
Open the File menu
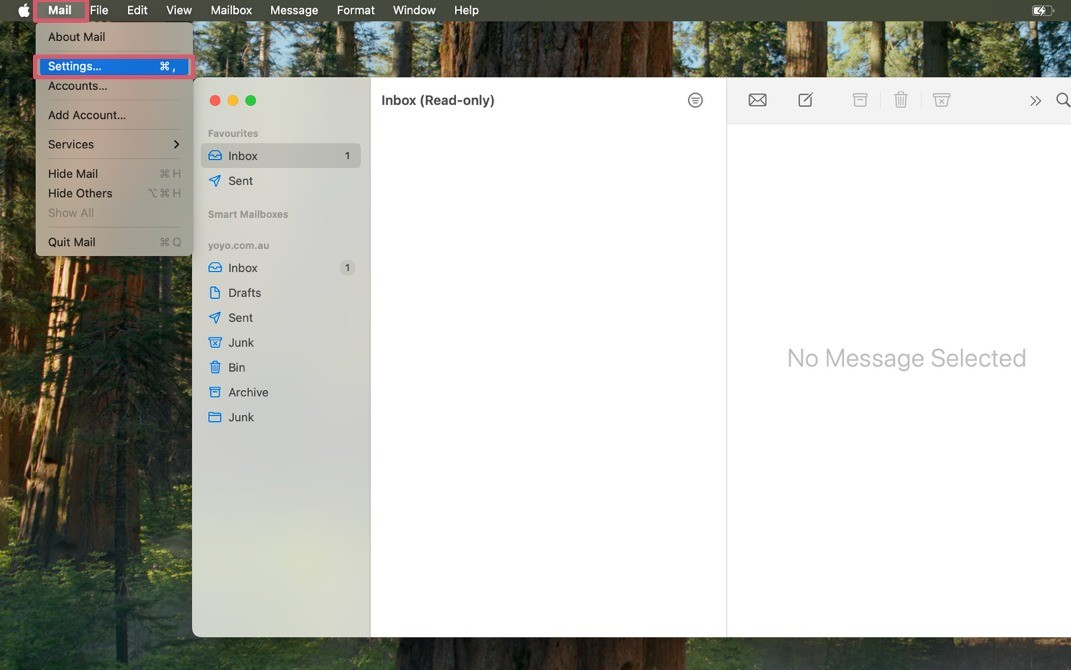click(99, 10)
